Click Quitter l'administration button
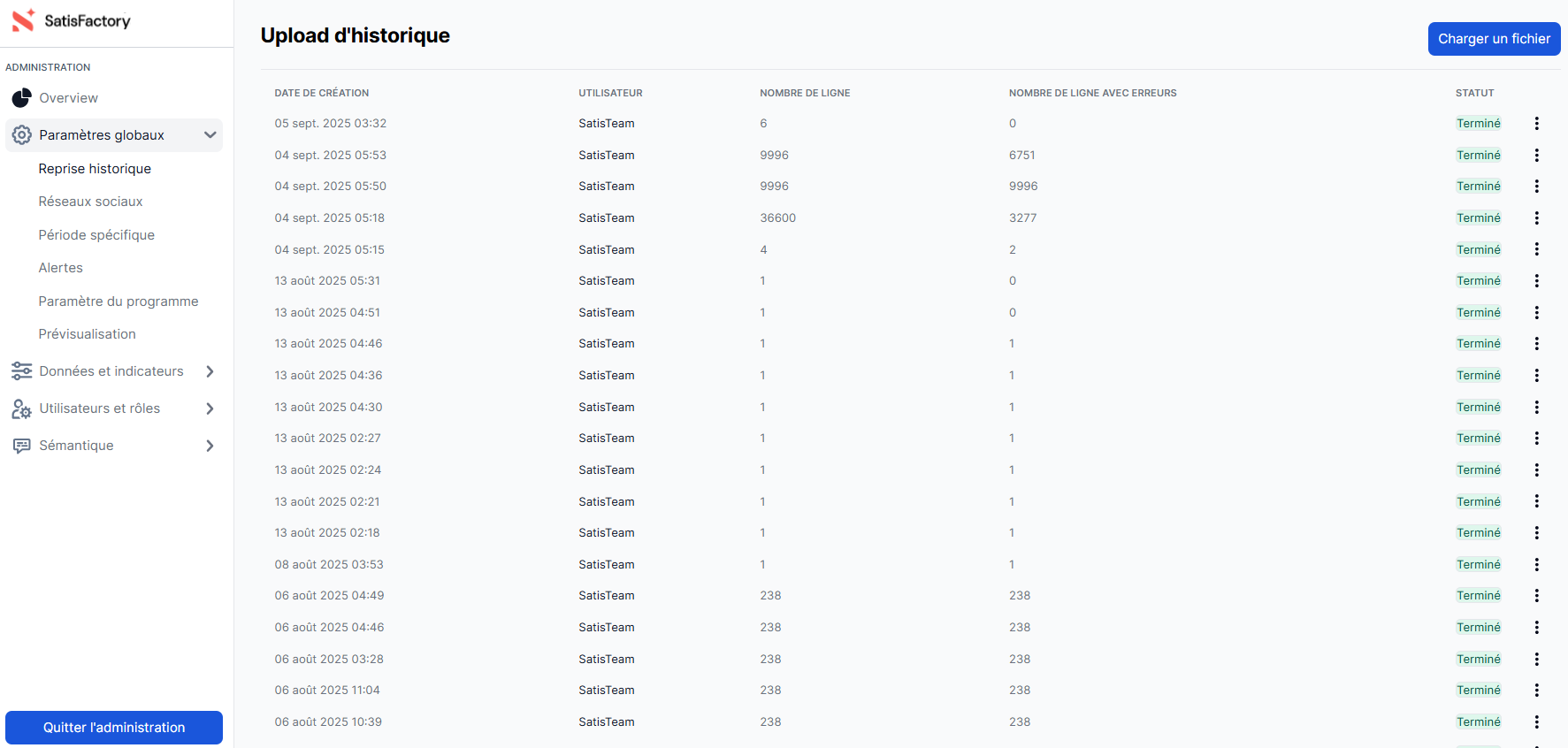 (x=114, y=728)
